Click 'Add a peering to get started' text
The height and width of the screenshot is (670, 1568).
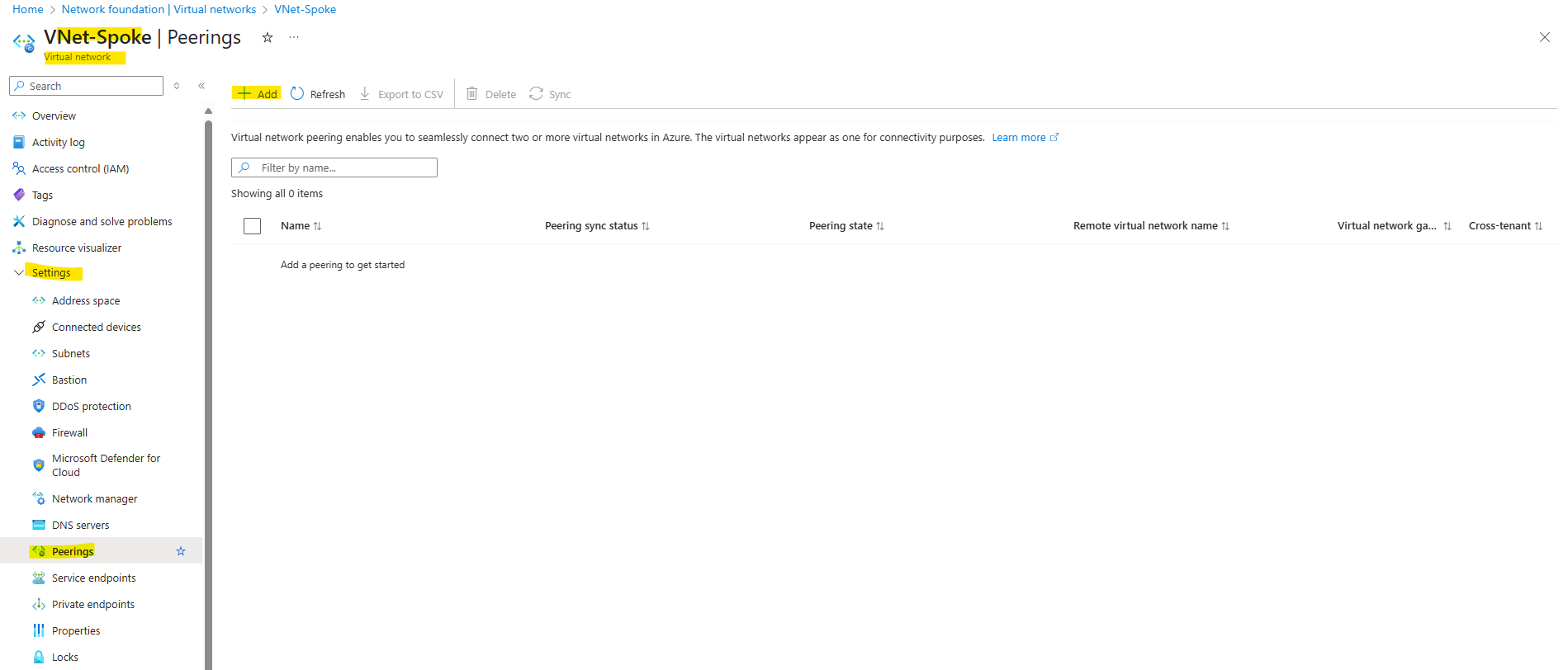coord(343,265)
